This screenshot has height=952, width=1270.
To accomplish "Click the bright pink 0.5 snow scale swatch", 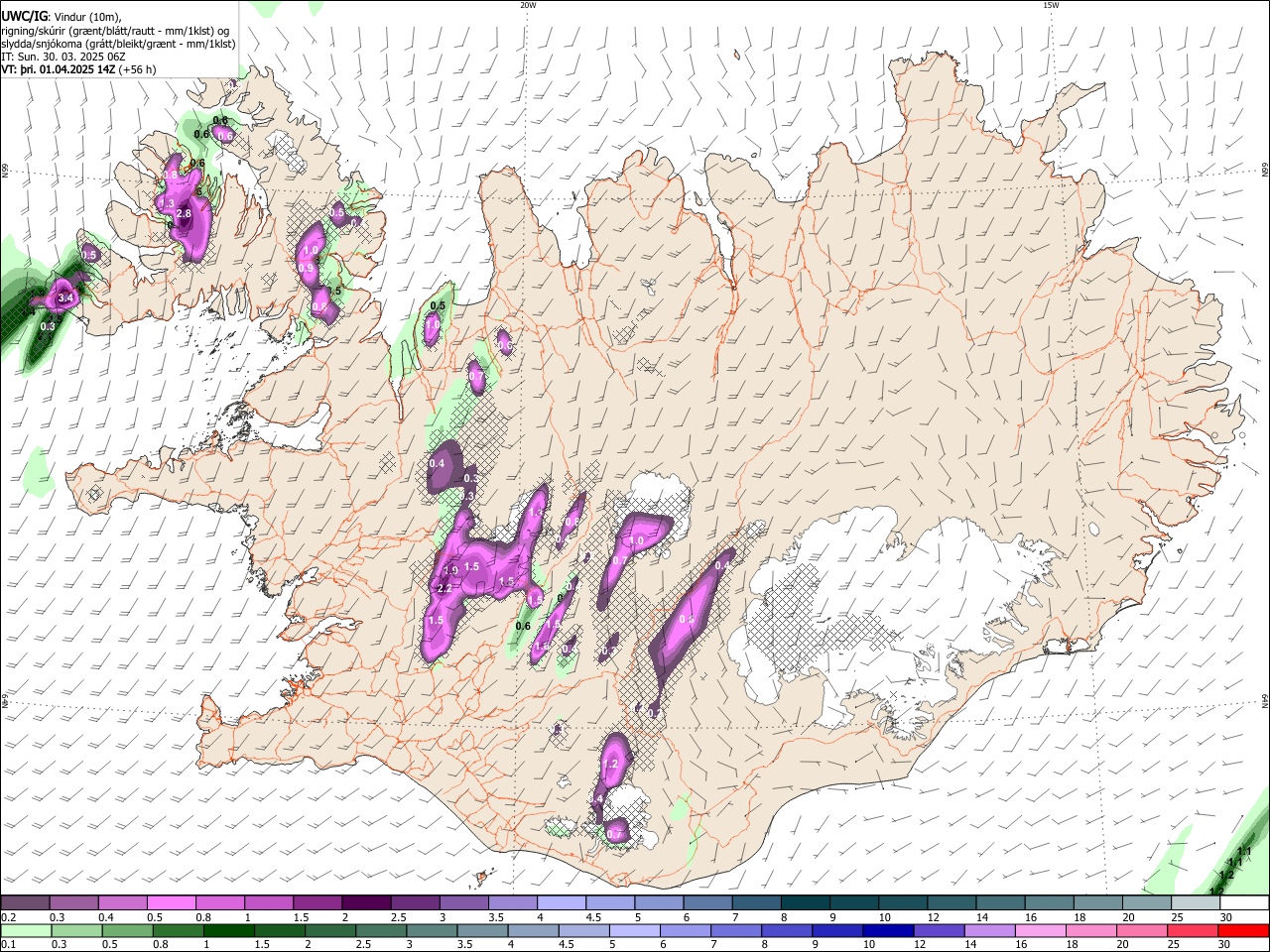I will [x=171, y=902].
